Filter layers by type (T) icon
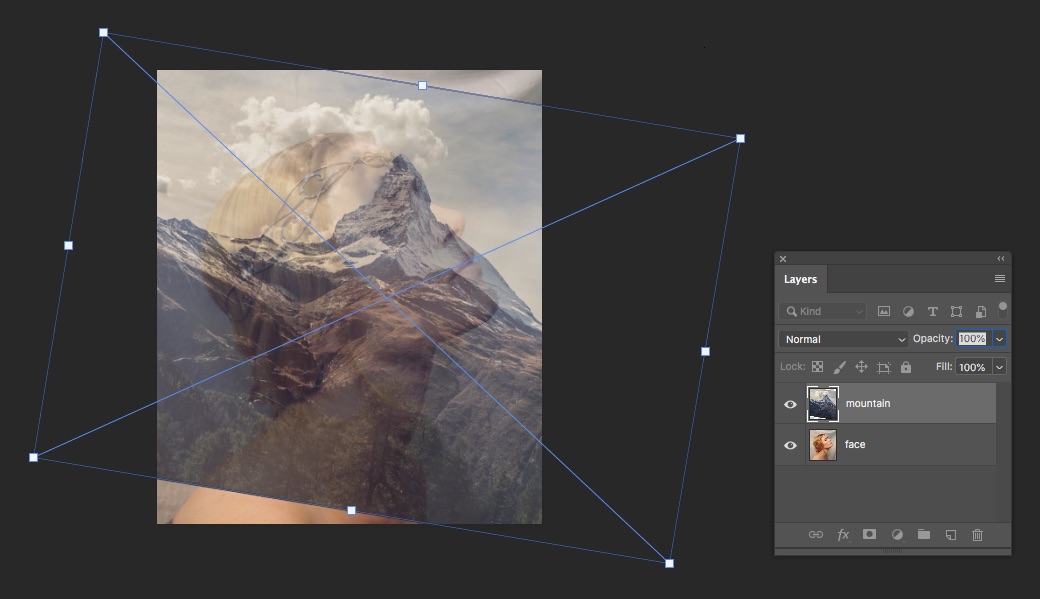This screenshot has height=599, width=1040. pos(932,312)
